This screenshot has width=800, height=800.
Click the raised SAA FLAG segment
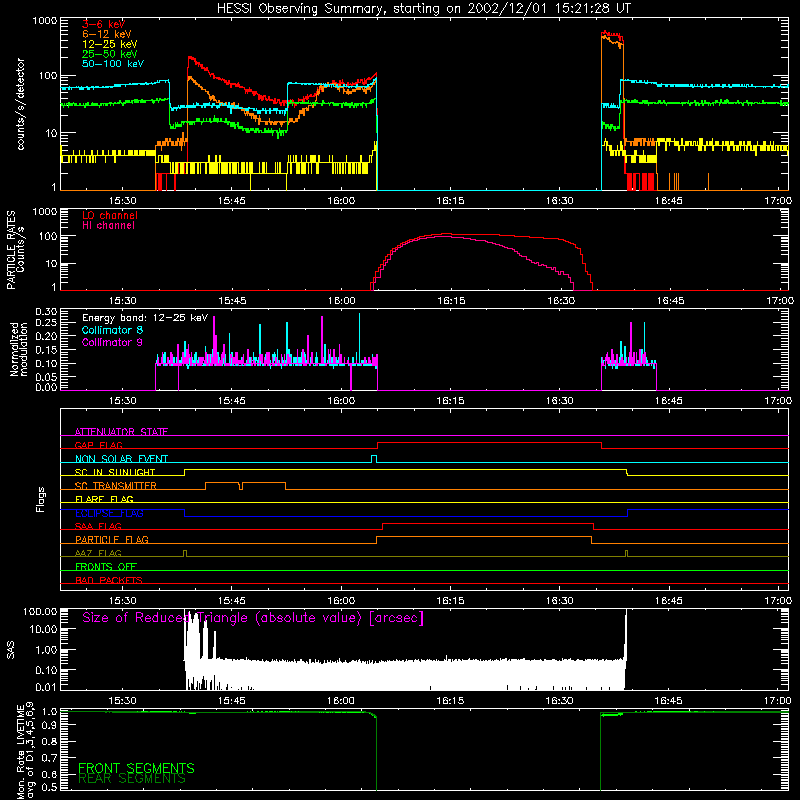488,523
